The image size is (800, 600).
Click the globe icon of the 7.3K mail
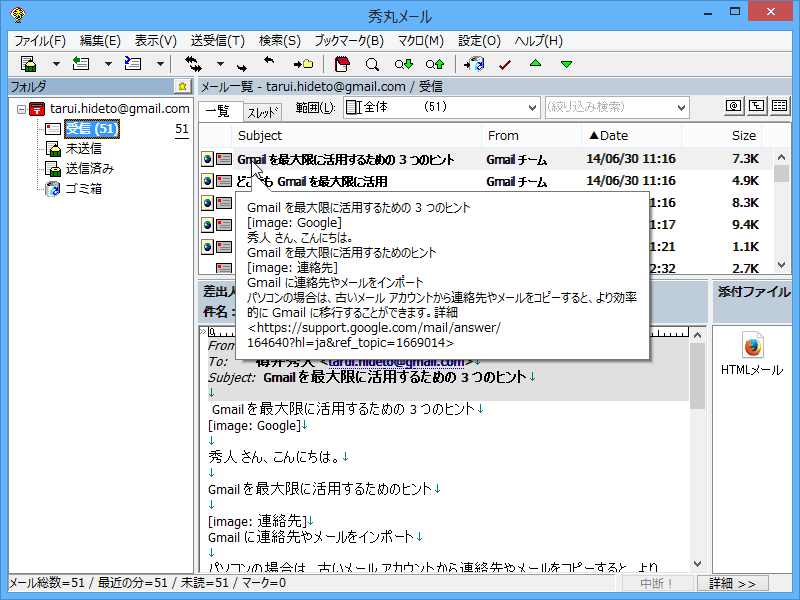pos(207,159)
